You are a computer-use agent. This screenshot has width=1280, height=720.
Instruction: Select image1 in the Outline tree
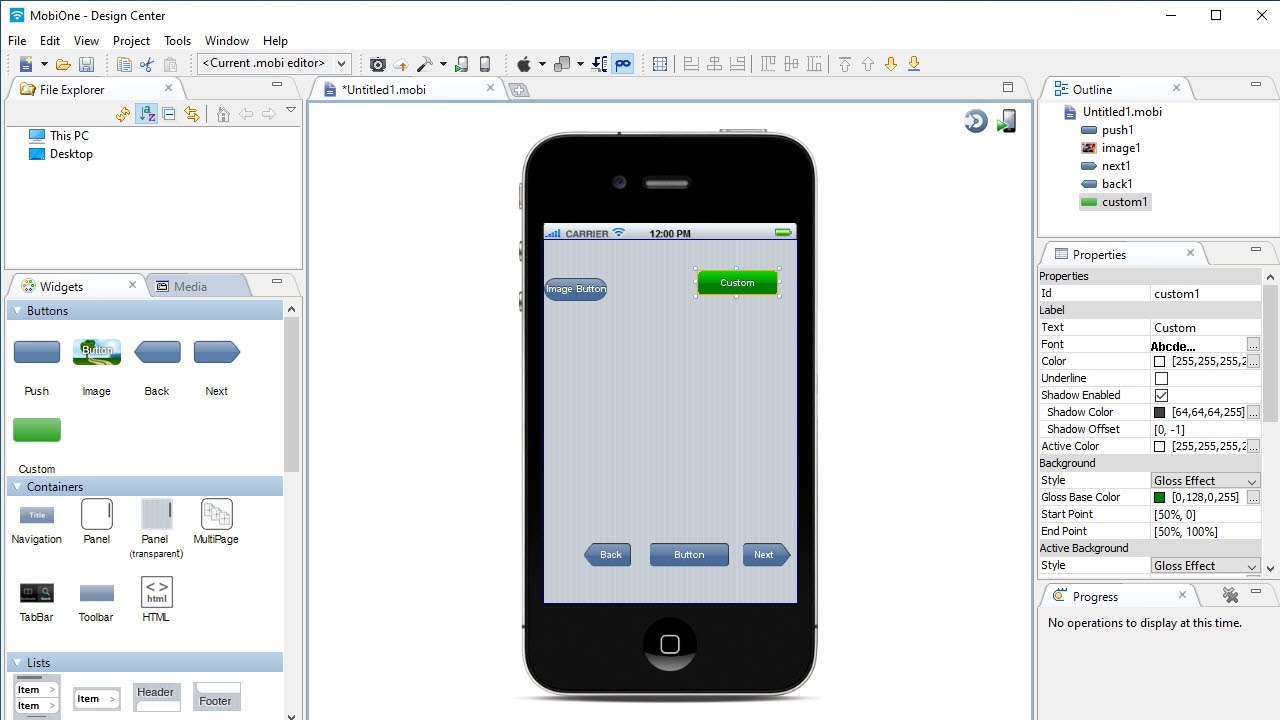(1120, 147)
